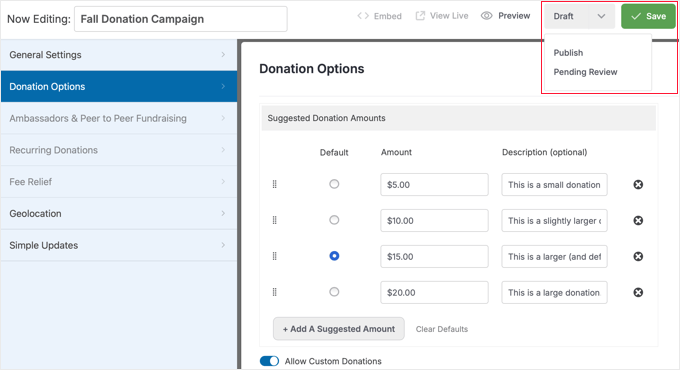680x370 pixels.
Task: Click the Embed link text
Action: click(388, 16)
